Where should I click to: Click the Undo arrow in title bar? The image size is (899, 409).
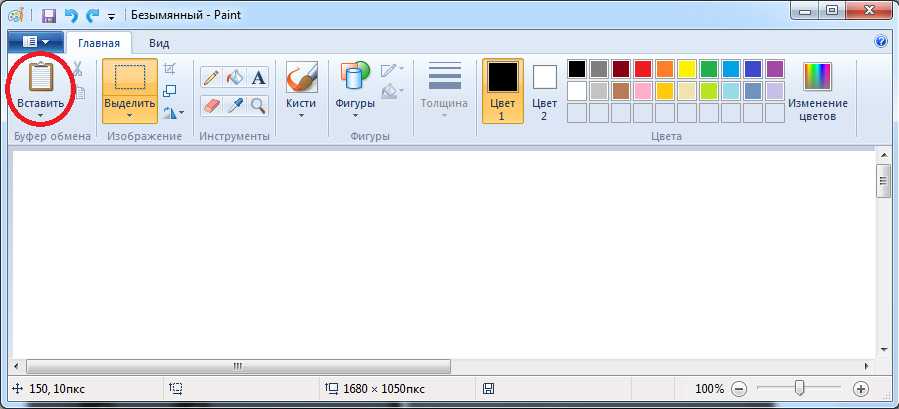pos(70,16)
